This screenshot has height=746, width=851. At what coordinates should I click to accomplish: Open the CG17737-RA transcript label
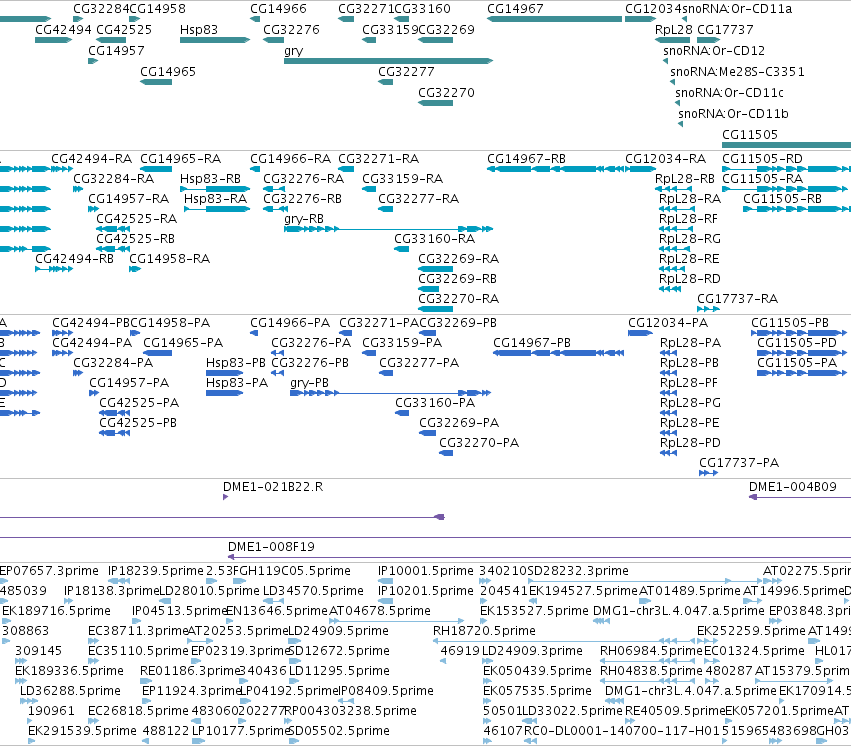click(x=737, y=298)
